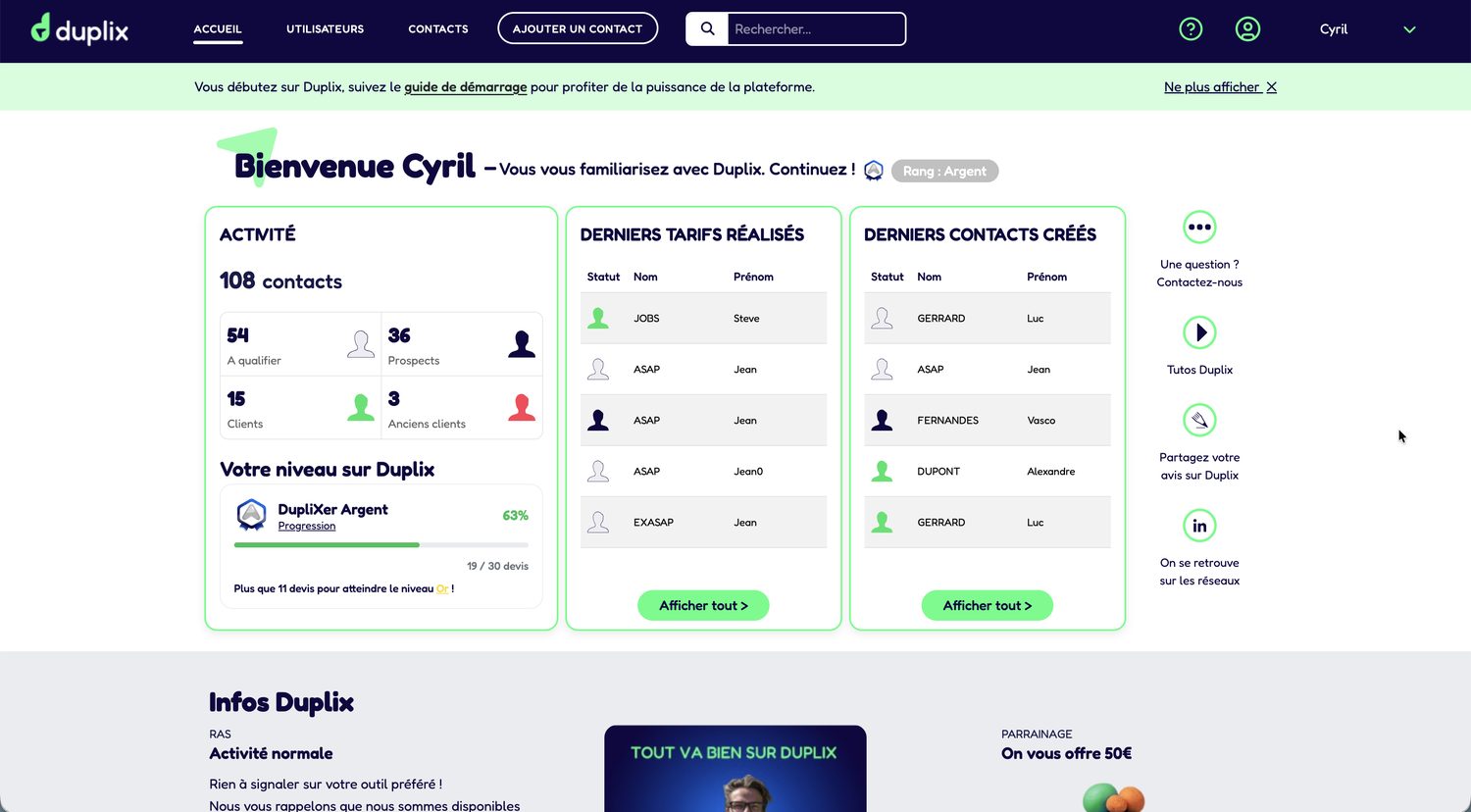Open the Contacts menu
The image size is (1471, 812).
(438, 29)
